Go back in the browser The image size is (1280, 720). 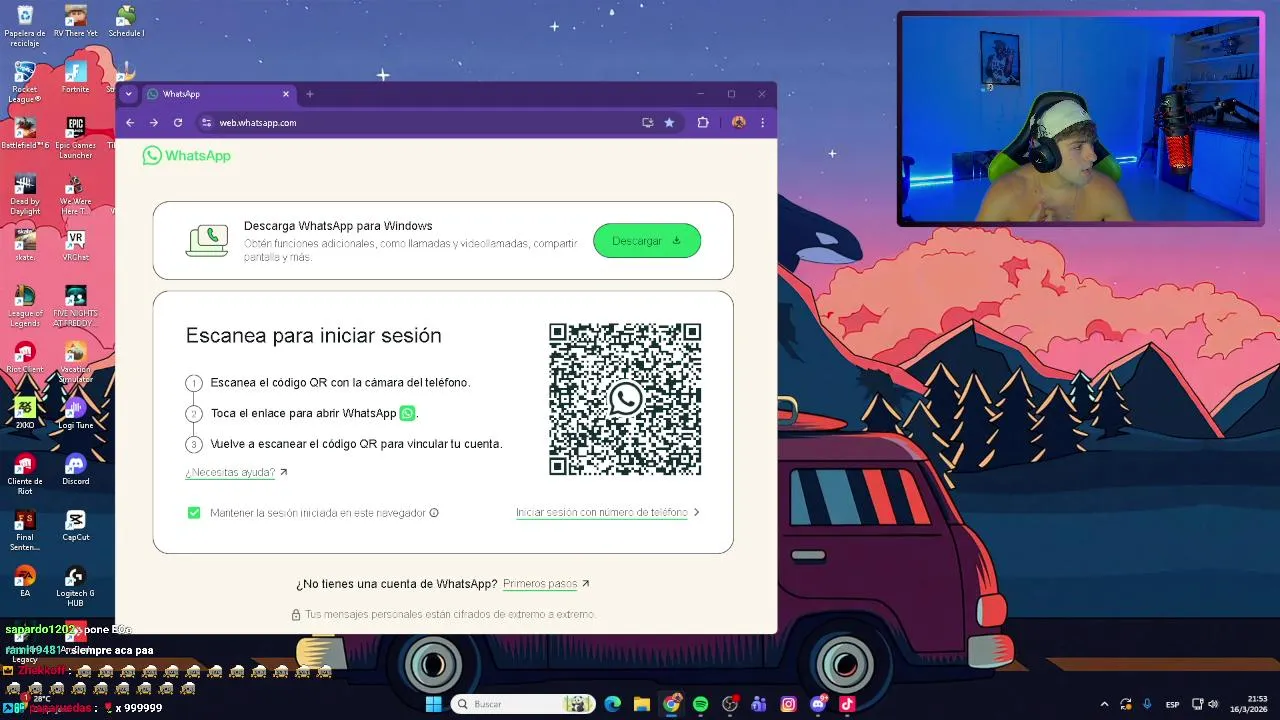click(x=130, y=123)
